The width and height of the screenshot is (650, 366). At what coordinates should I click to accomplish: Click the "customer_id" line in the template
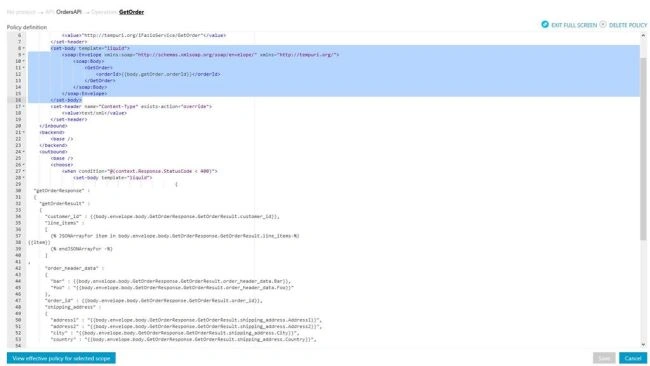pos(162,216)
